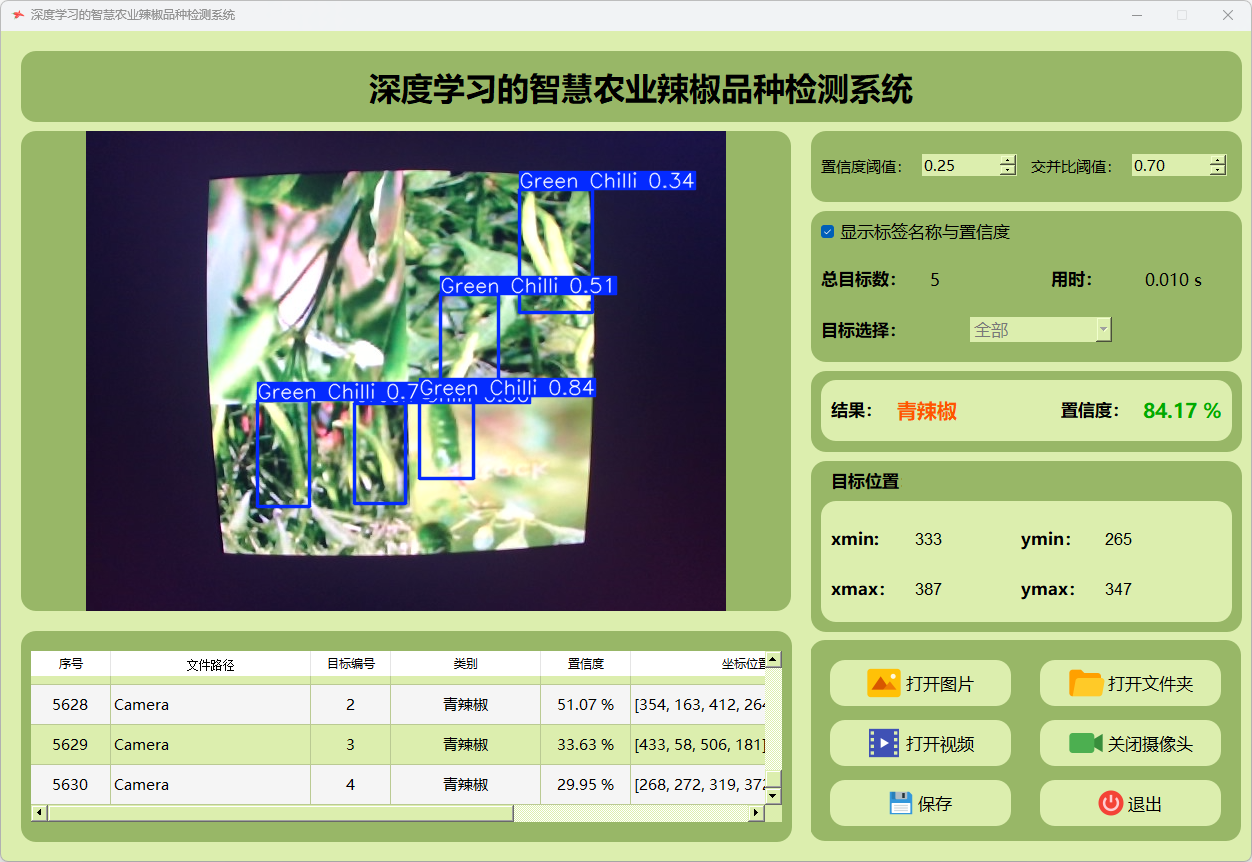This screenshot has width=1252, height=862.
Task: Click the green camera icon to close camera
Action: pyautogui.click(x=1086, y=743)
